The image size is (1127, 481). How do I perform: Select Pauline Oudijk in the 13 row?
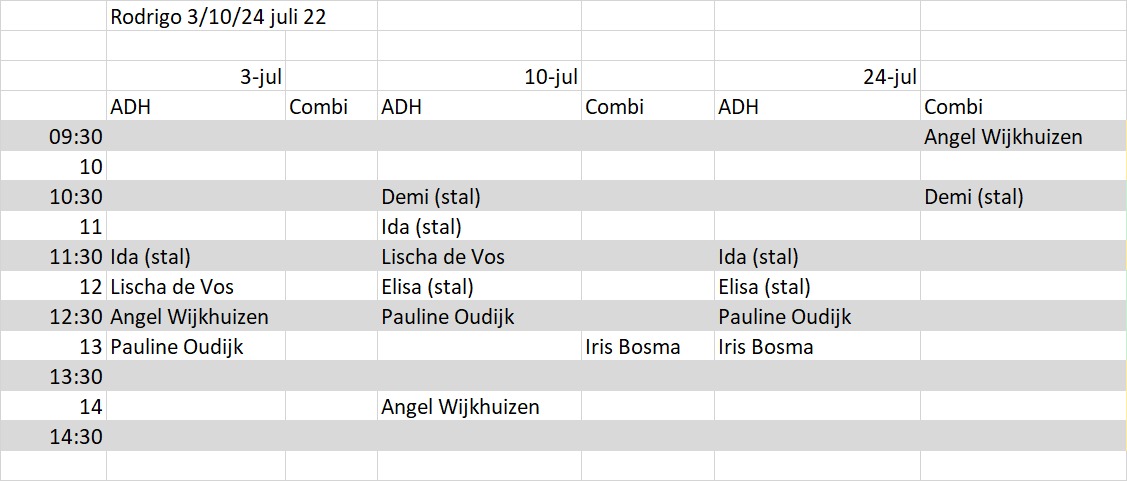pos(177,347)
